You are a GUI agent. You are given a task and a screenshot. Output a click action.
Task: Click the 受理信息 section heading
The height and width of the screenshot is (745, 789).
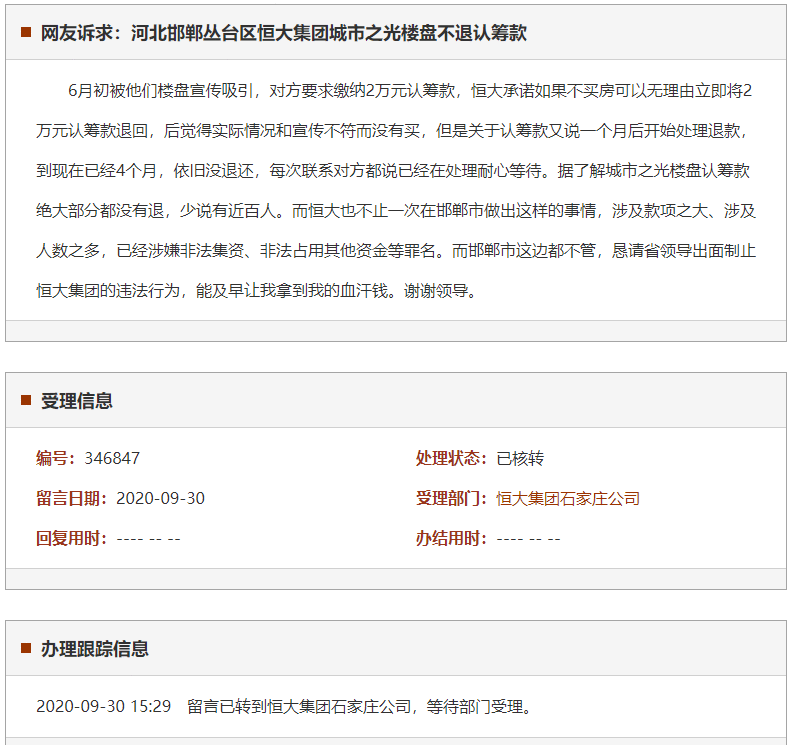pyautogui.click(x=76, y=401)
